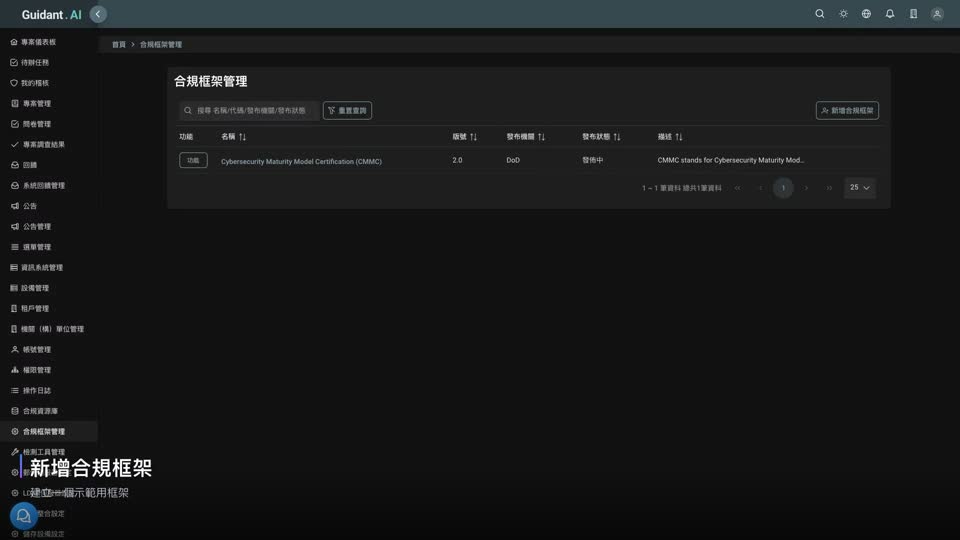Image resolution: width=960 pixels, height=540 pixels.
Task: Click the 重置查詢 reset button
Action: pos(347,111)
